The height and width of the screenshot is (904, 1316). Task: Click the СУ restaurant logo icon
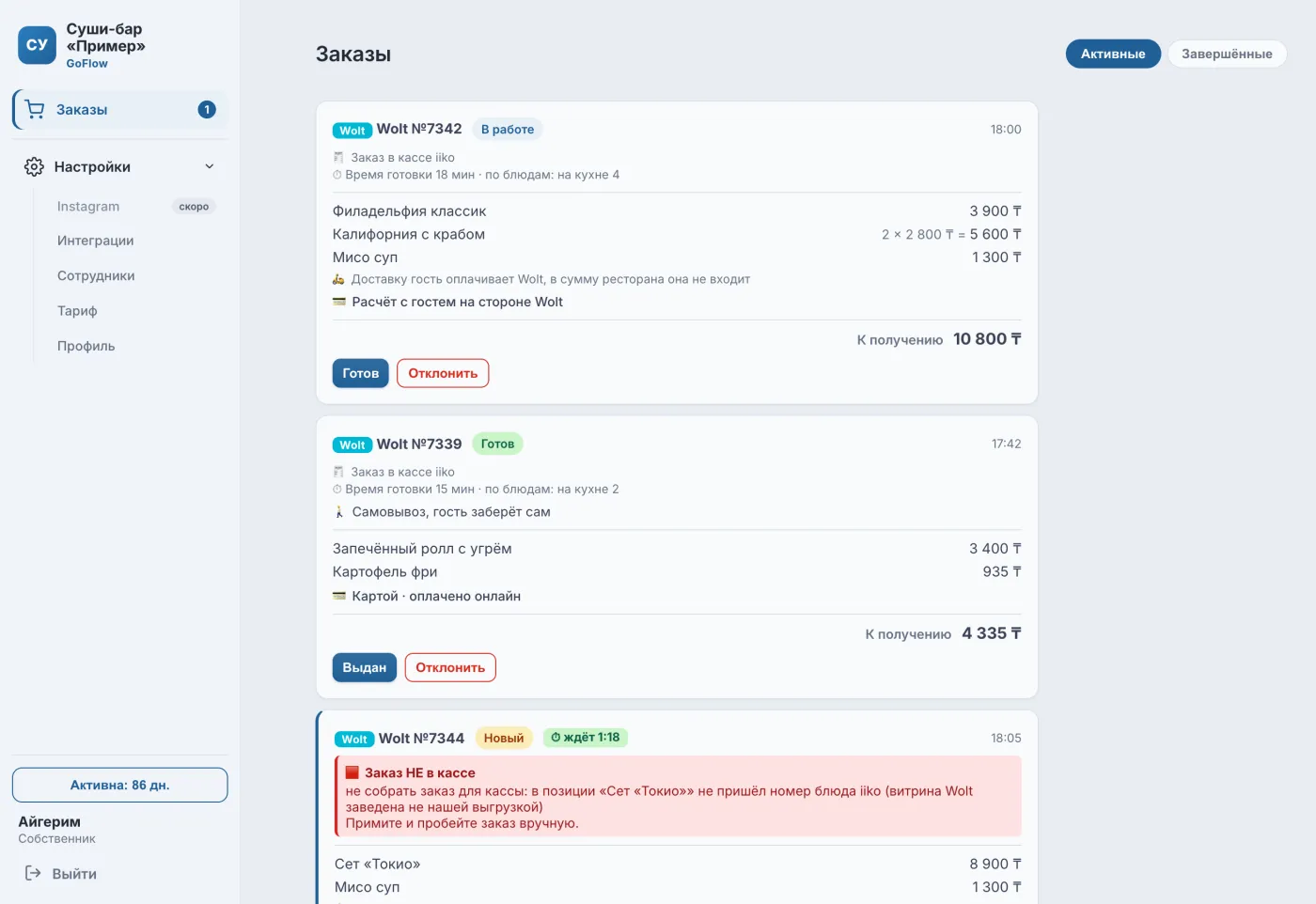coord(37,44)
